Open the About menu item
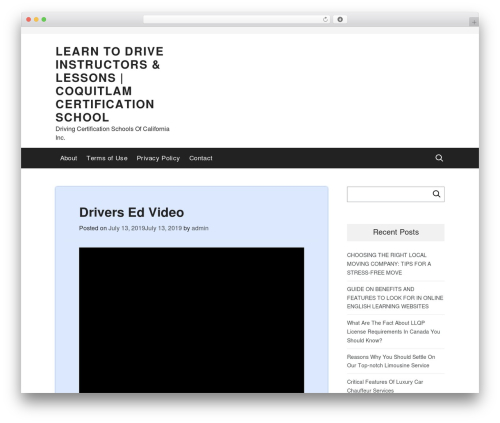The image size is (500, 423). click(x=68, y=158)
